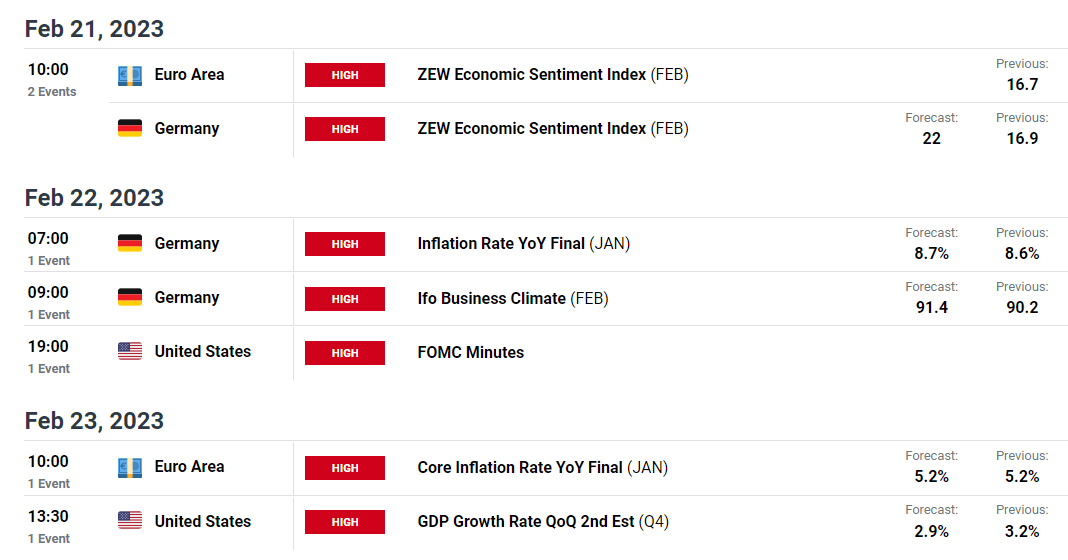The image size is (1068, 560).
Task: Click the HIGH badge next to FOMC Minutes
Action: coord(345,353)
